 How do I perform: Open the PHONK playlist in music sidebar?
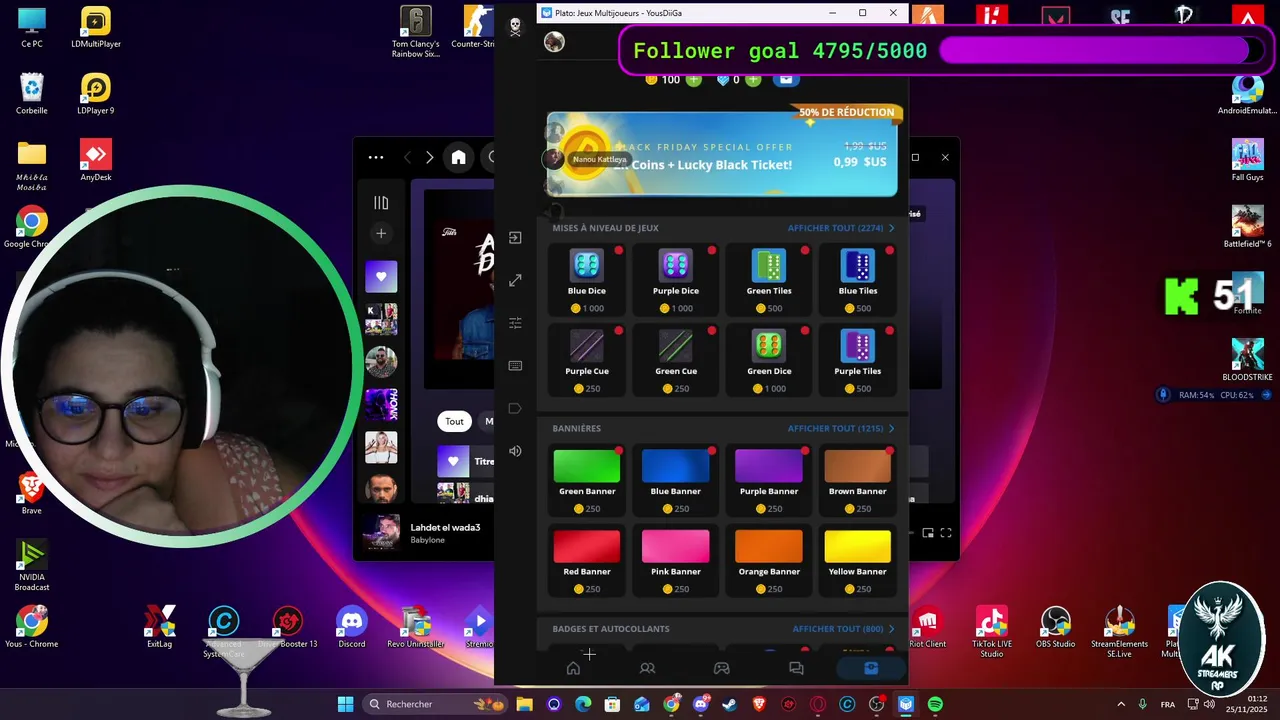(x=381, y=404)
